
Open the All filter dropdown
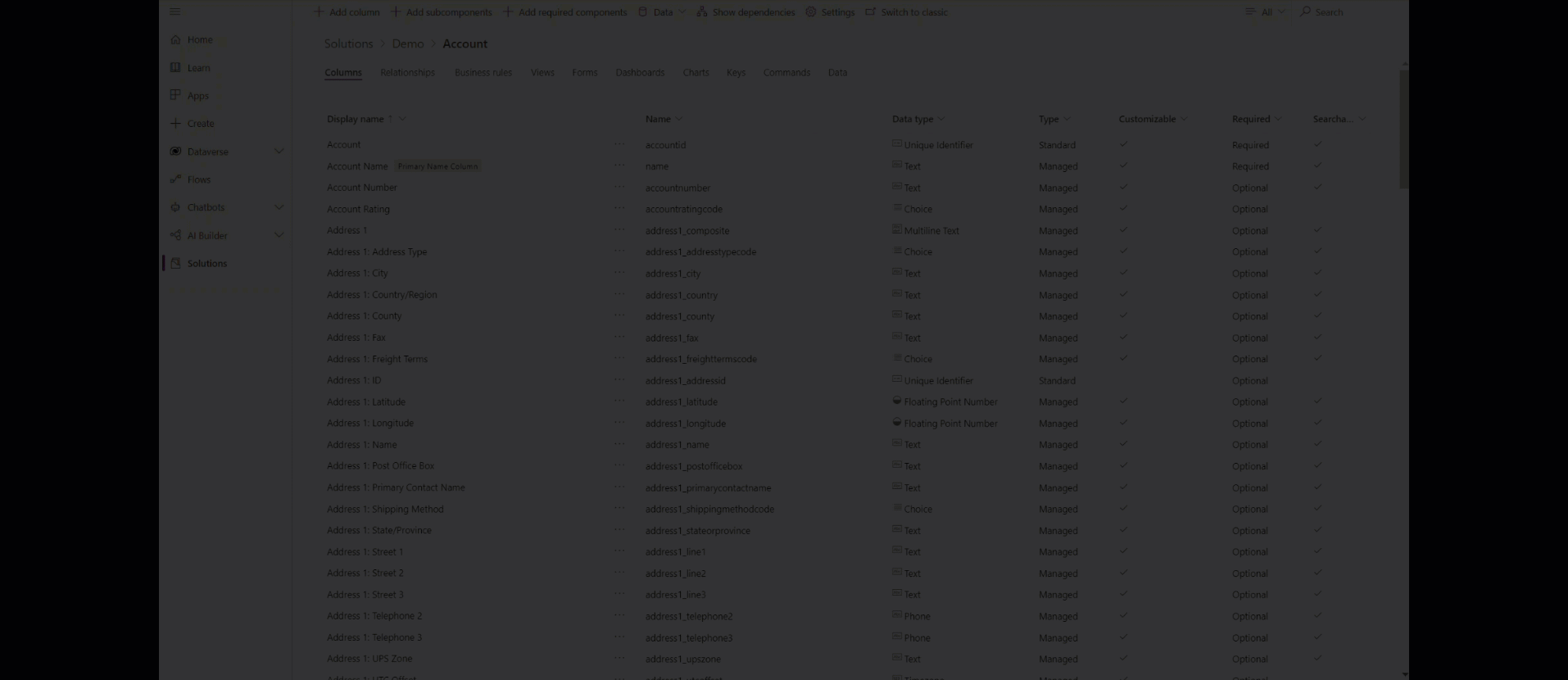click(1266, 12)
